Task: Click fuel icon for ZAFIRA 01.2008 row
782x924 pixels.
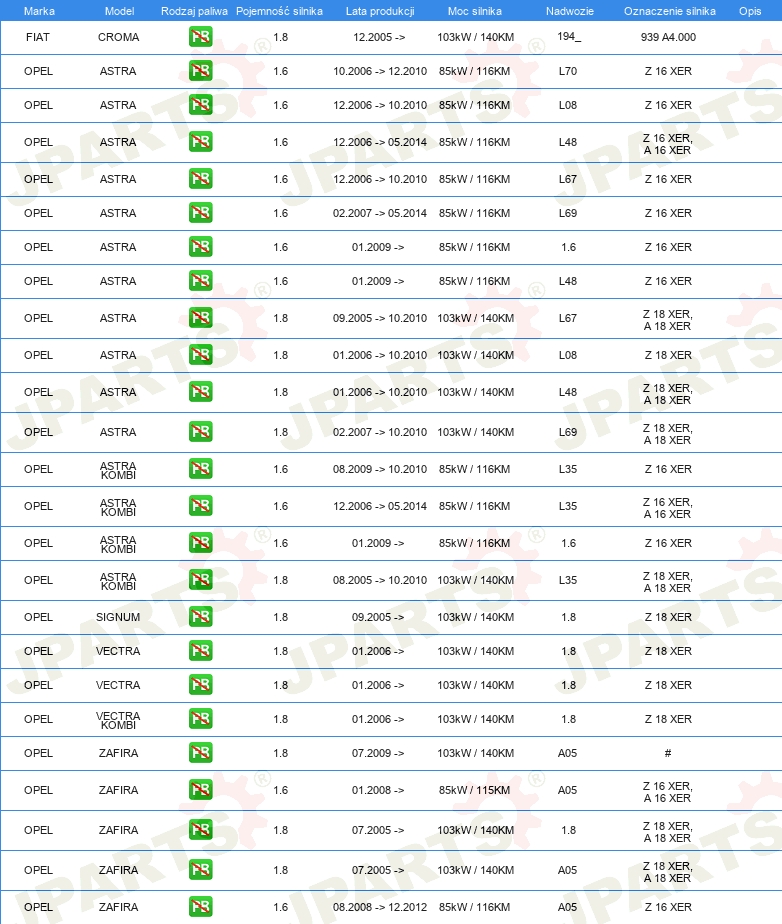Action: 200,790
